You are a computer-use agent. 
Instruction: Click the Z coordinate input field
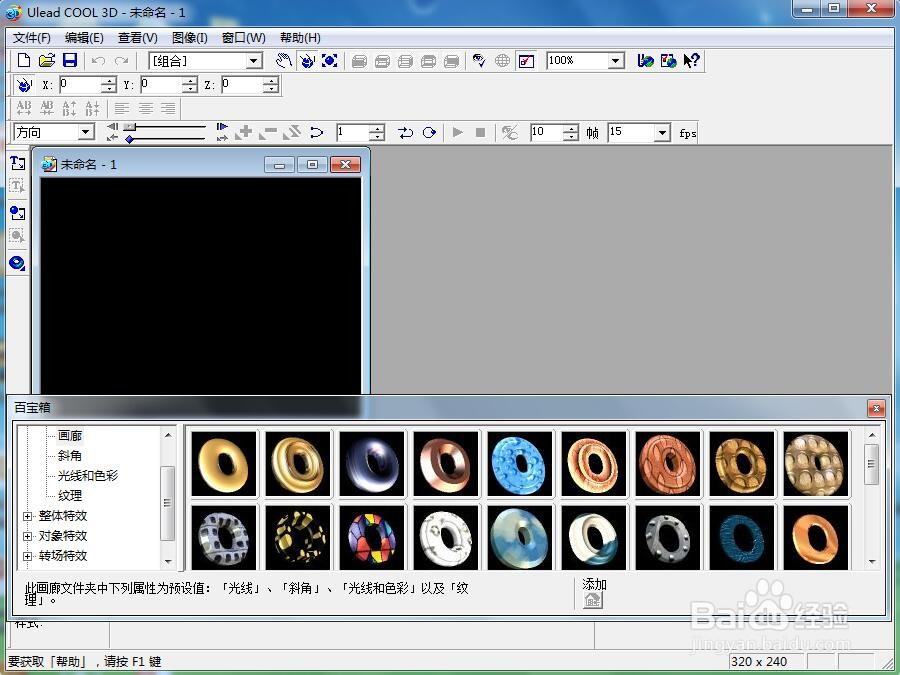(242, 85)
